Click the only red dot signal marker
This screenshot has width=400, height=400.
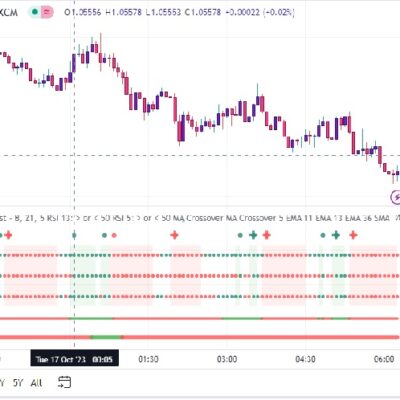point(114,235)
